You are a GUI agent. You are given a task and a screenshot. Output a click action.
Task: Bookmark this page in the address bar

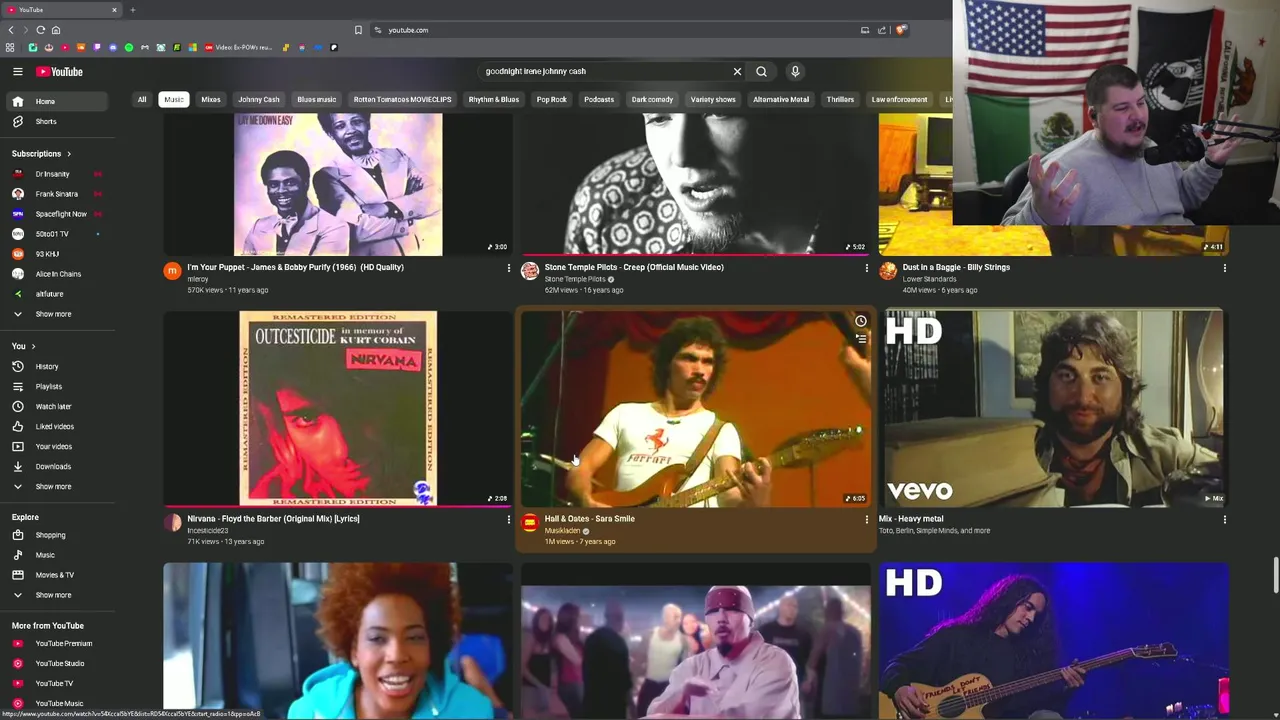[358, 30]
